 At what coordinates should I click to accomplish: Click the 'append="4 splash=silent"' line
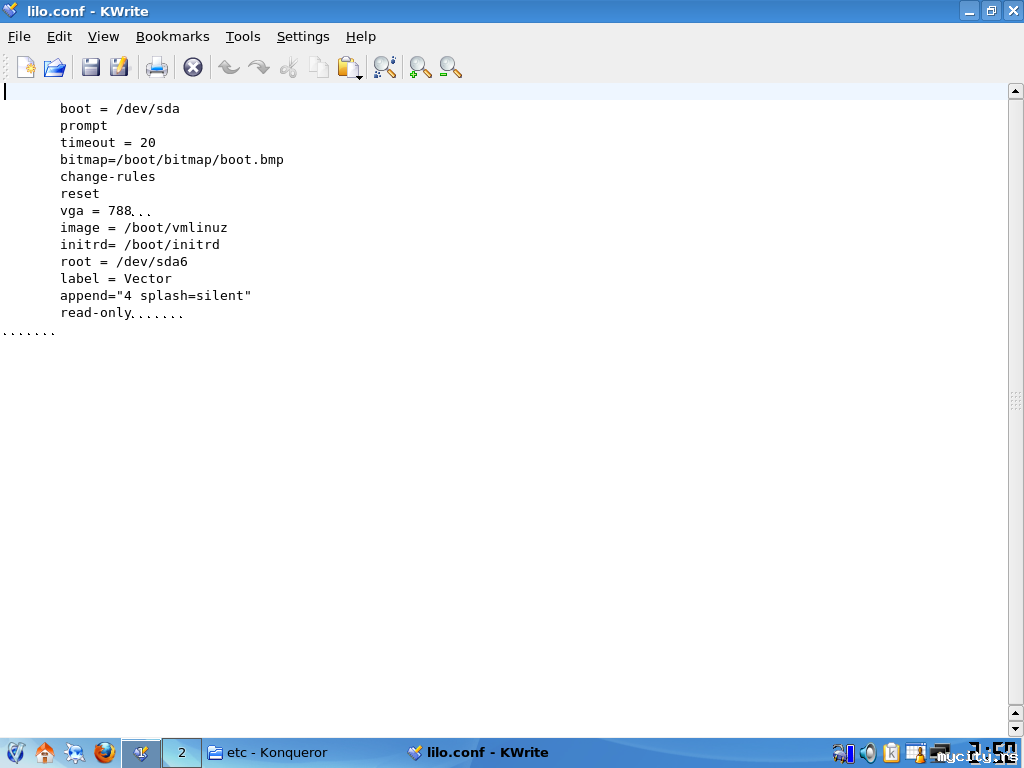tap(155, 295)
